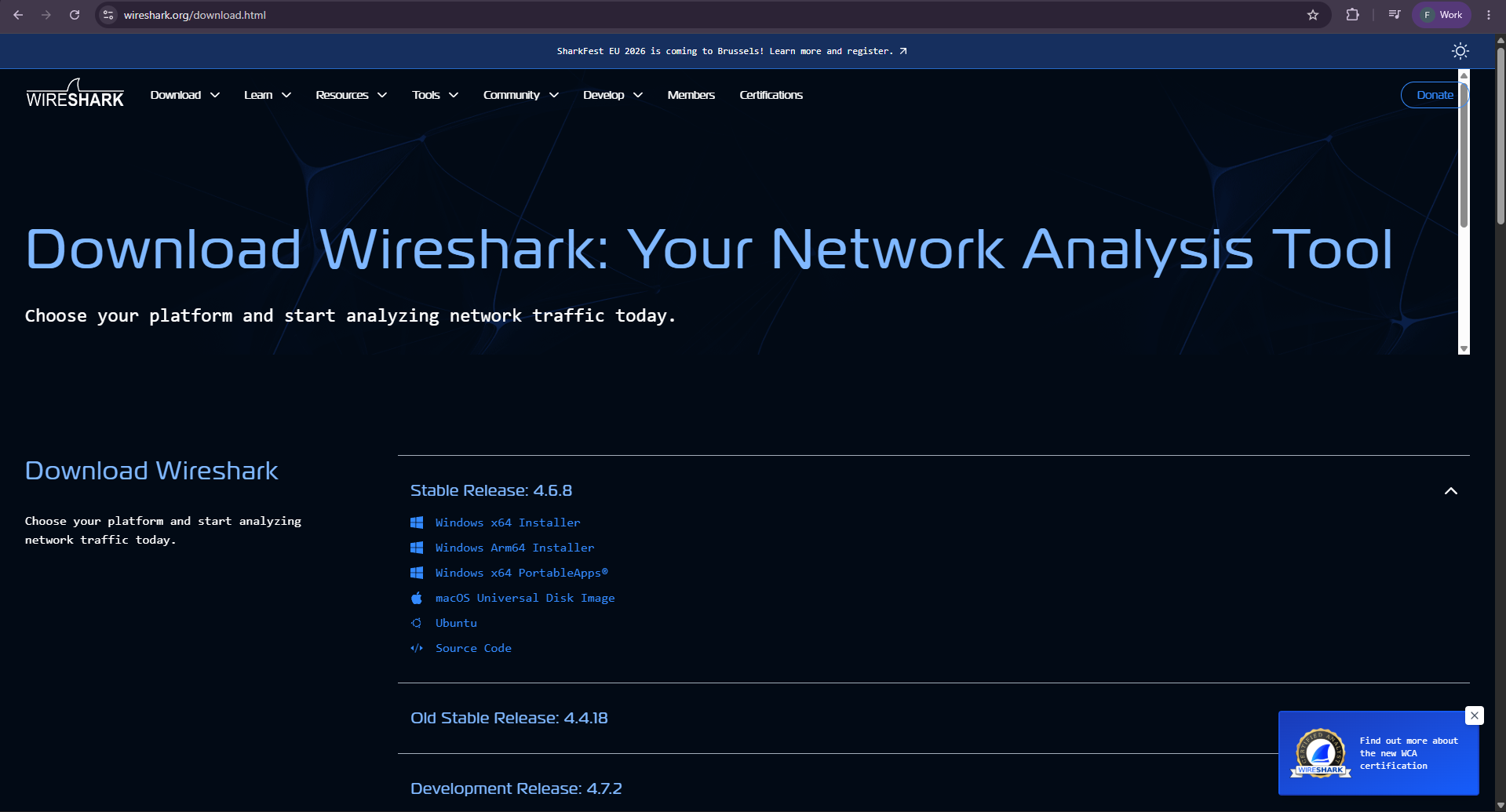Open the WCA certification popup text

point(1409,753)
